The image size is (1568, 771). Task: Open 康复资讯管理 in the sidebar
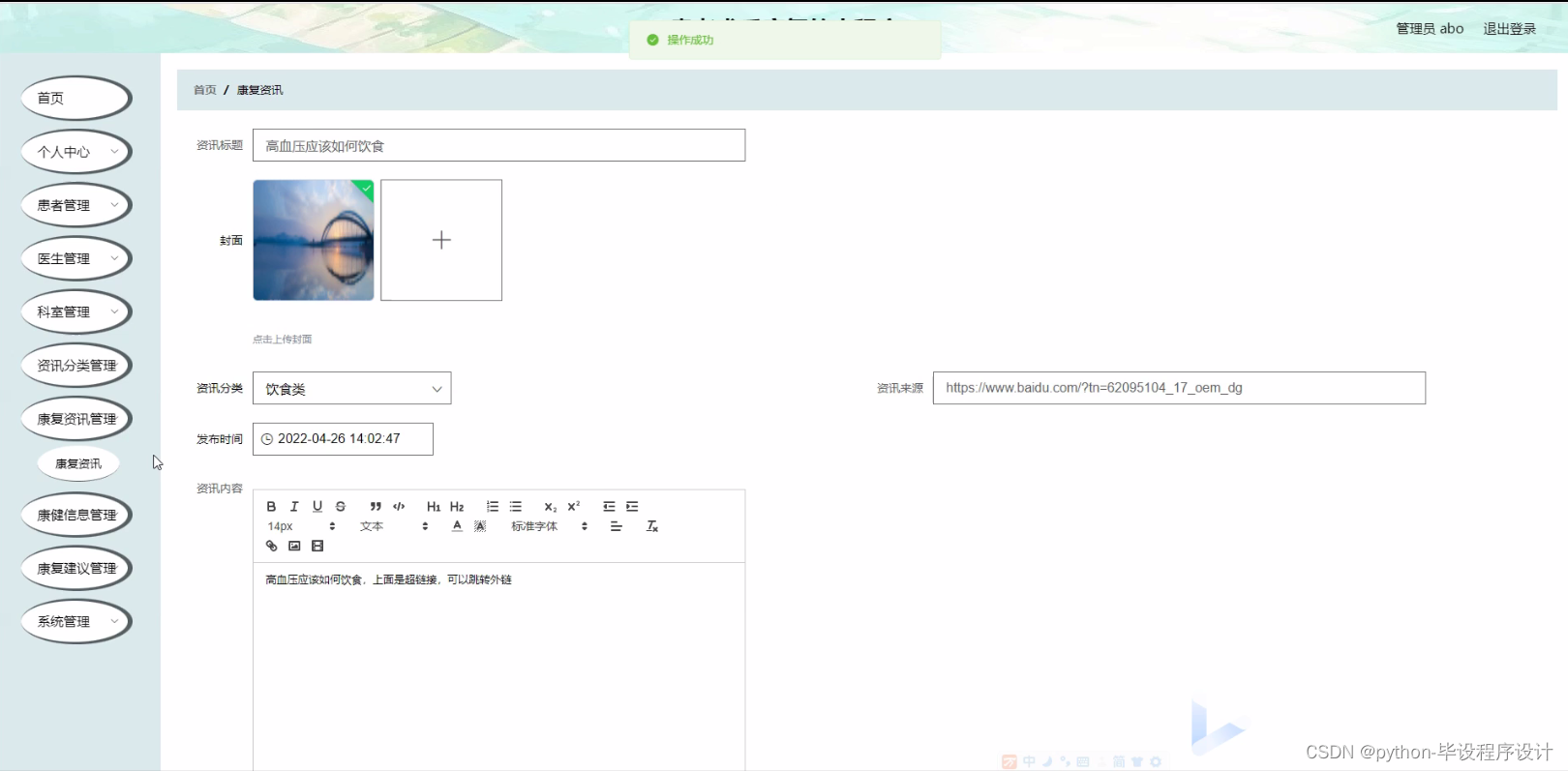pyautogui.click(x=76, y=418)
